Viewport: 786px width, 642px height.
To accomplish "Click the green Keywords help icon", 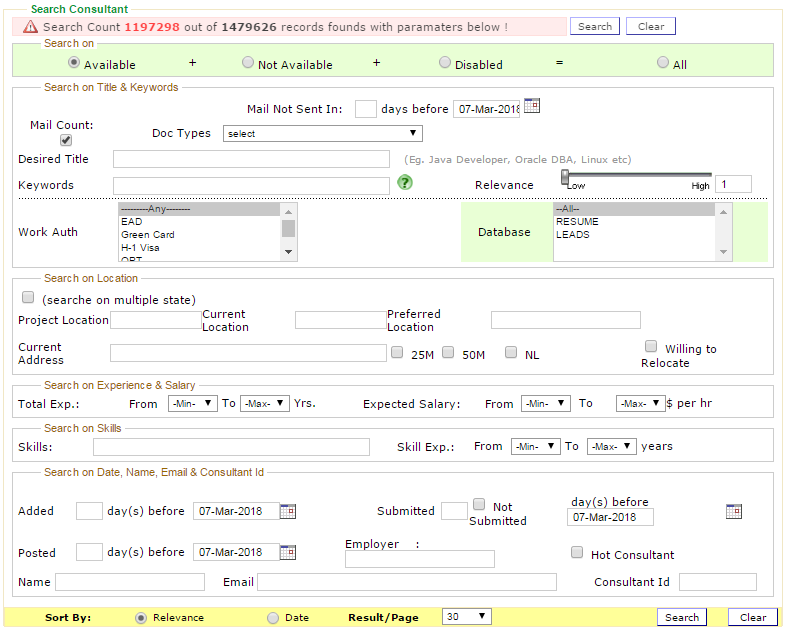I will pyautogui.click(x=405, y=182).
